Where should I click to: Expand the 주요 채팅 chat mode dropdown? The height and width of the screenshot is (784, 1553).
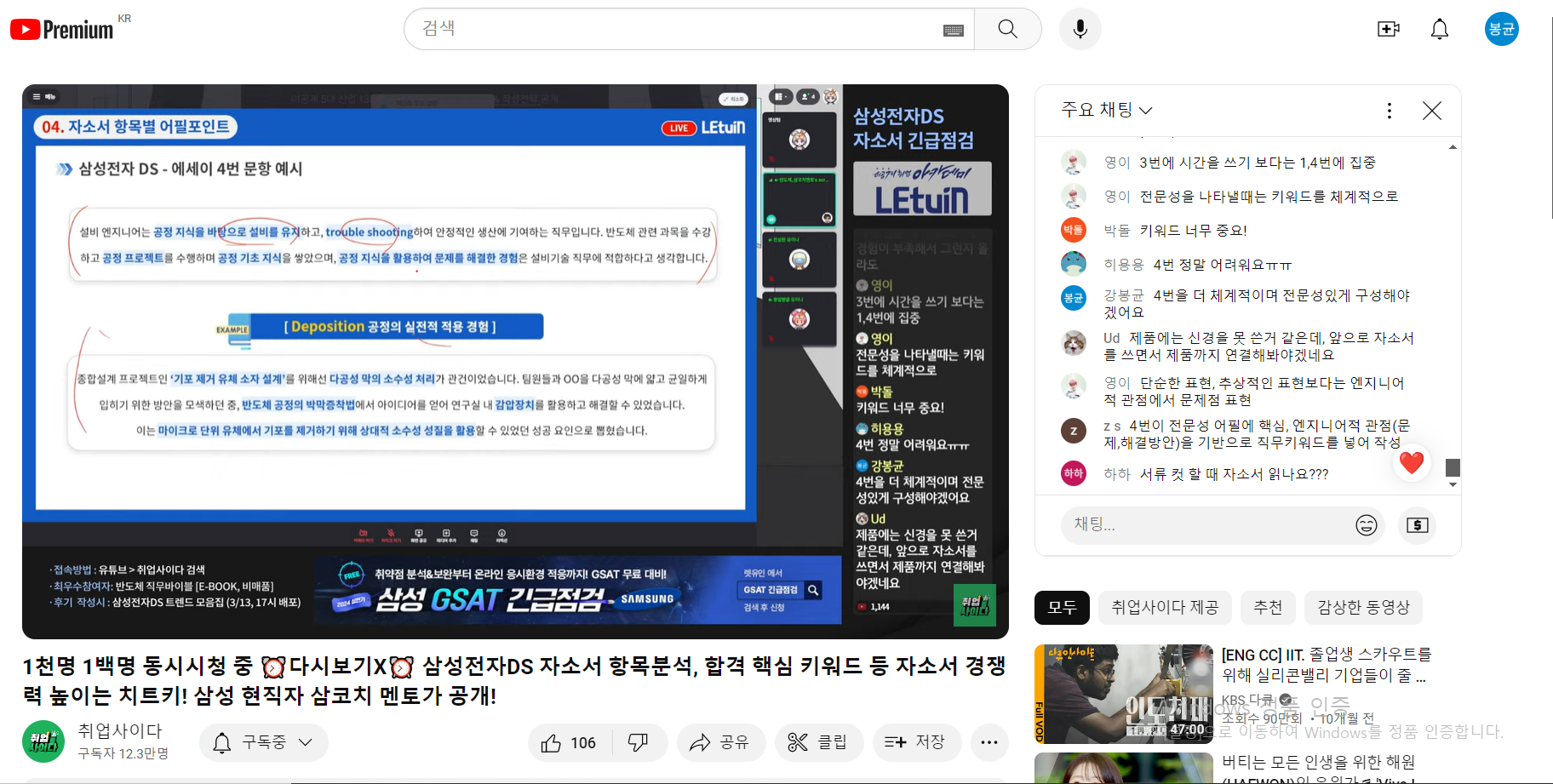click(x=1106, y=110)
